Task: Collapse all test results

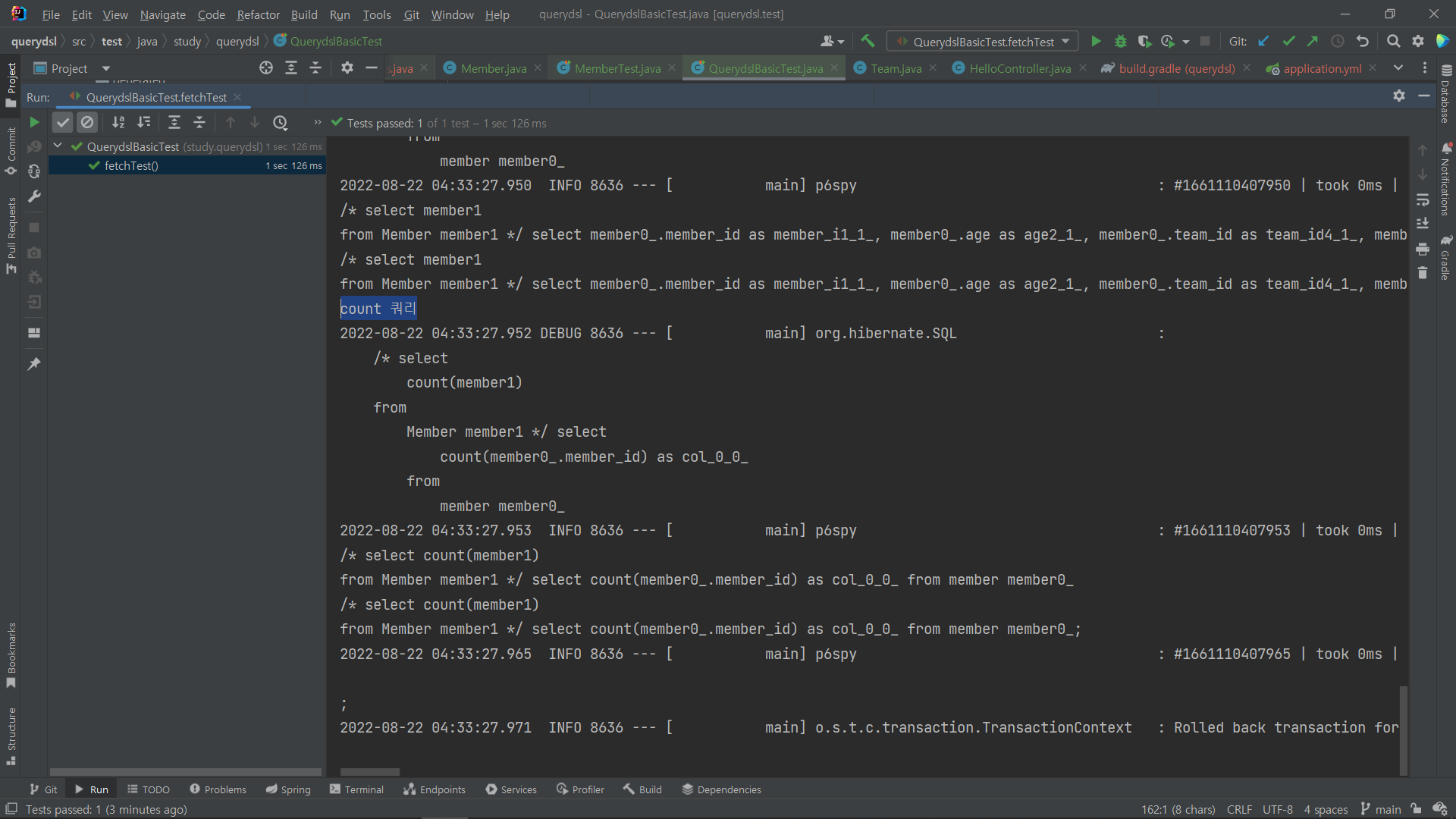Action: tap(199, 122)
